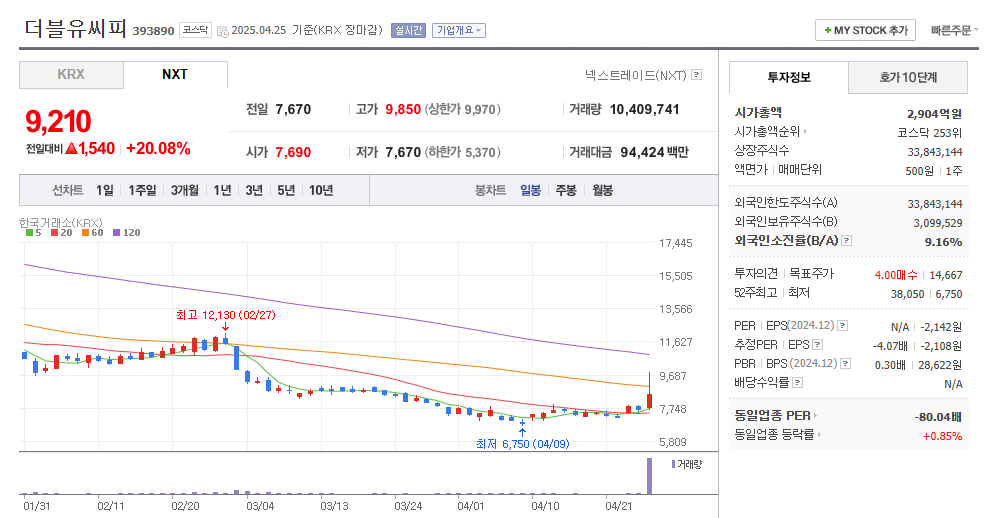Add stock via MY STOCK 추가 button
Image resolution: width=991 pixels, height=518 pixels.
coord(865,30)
